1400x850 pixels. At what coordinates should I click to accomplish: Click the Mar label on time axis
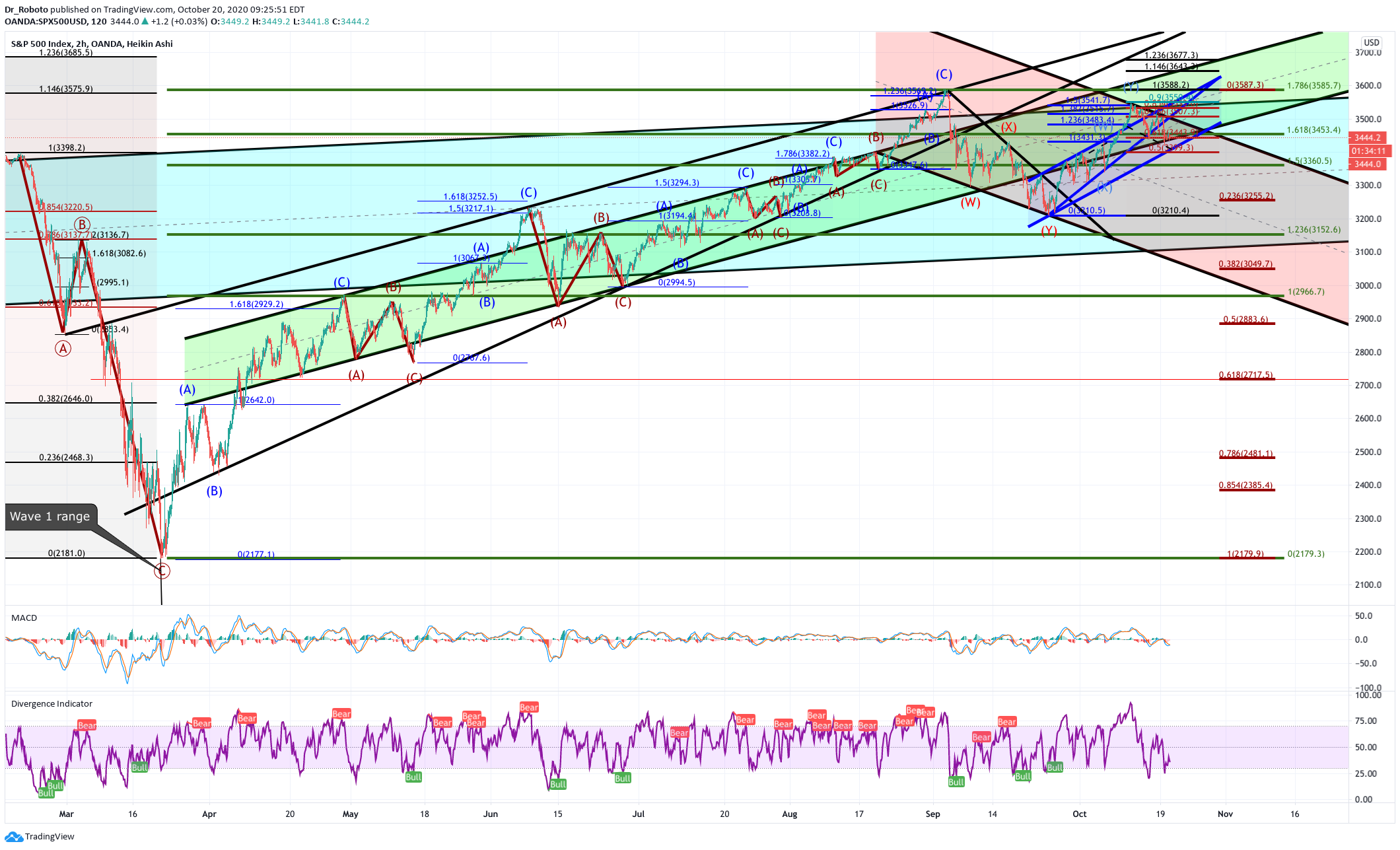pos(66,814)
